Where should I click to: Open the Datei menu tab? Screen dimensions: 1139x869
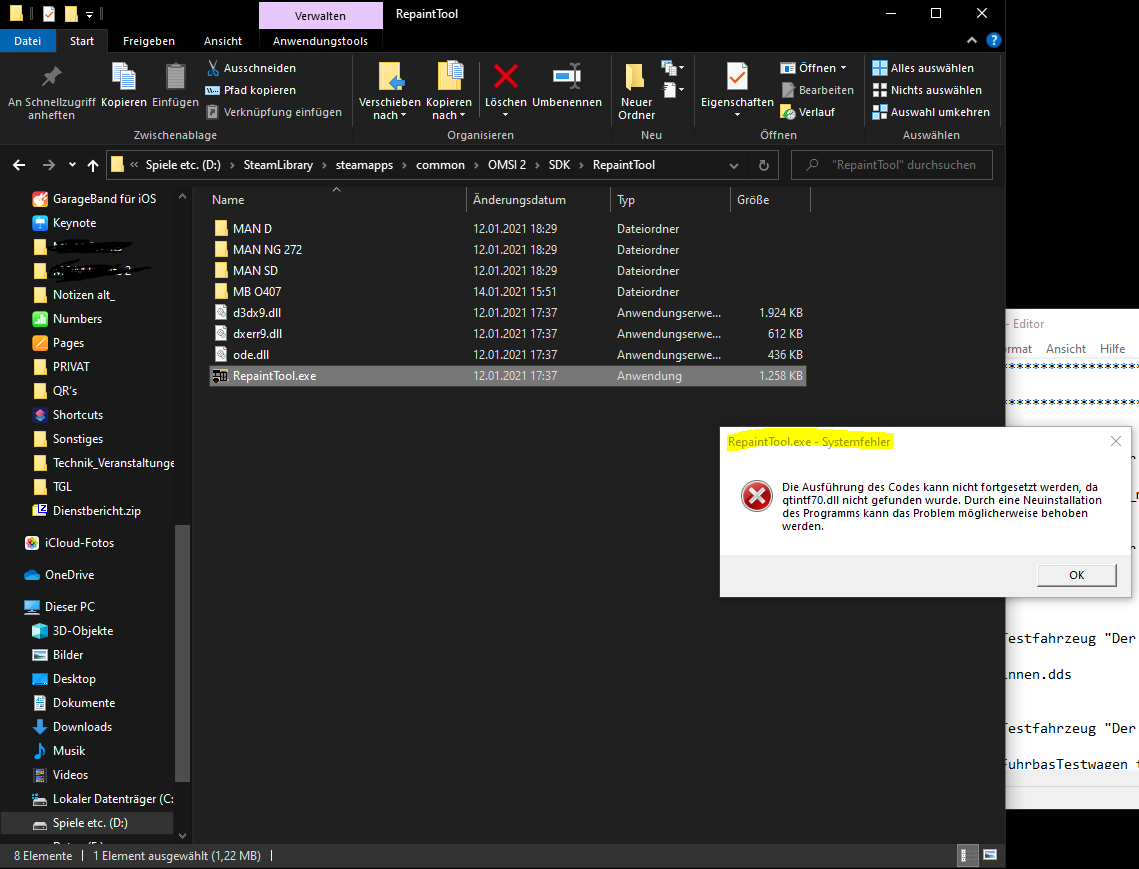28,41
